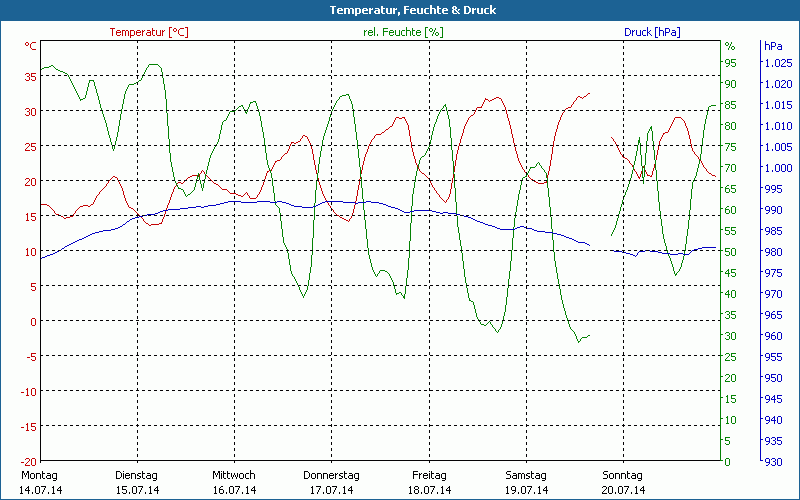This screenshot has width=800, height=500.
Task: Click the 1.025 tick on the pressure axis
Action: pos(779,63)
